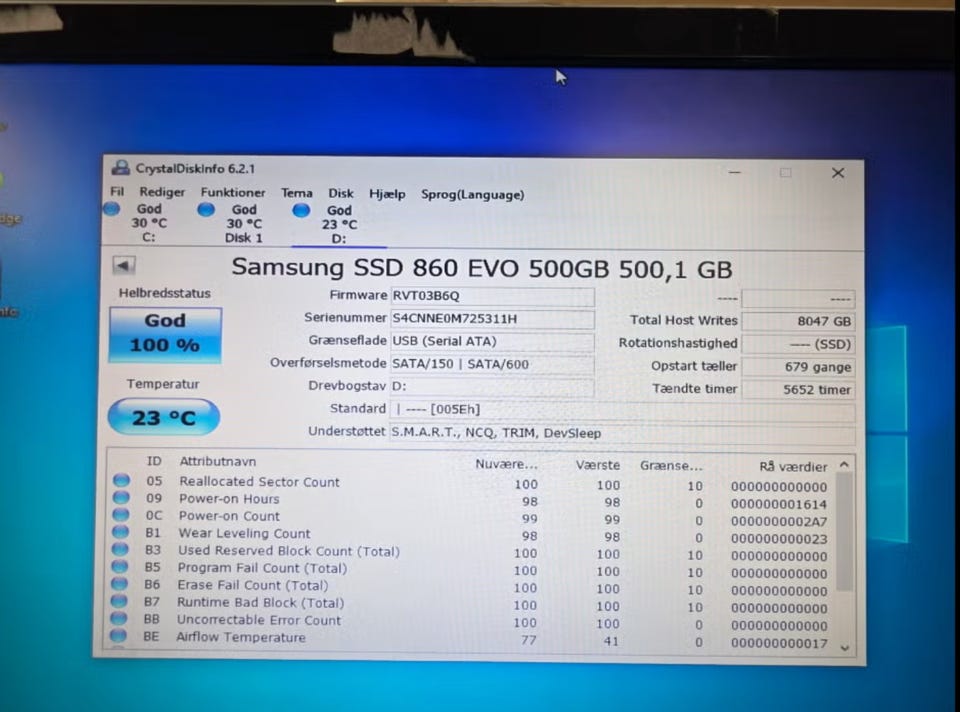This screenshot has height=712, width=960.
Task: Click the Overførselsmetode field SATA/150 | SATA/600
Action: pos(492,364)
